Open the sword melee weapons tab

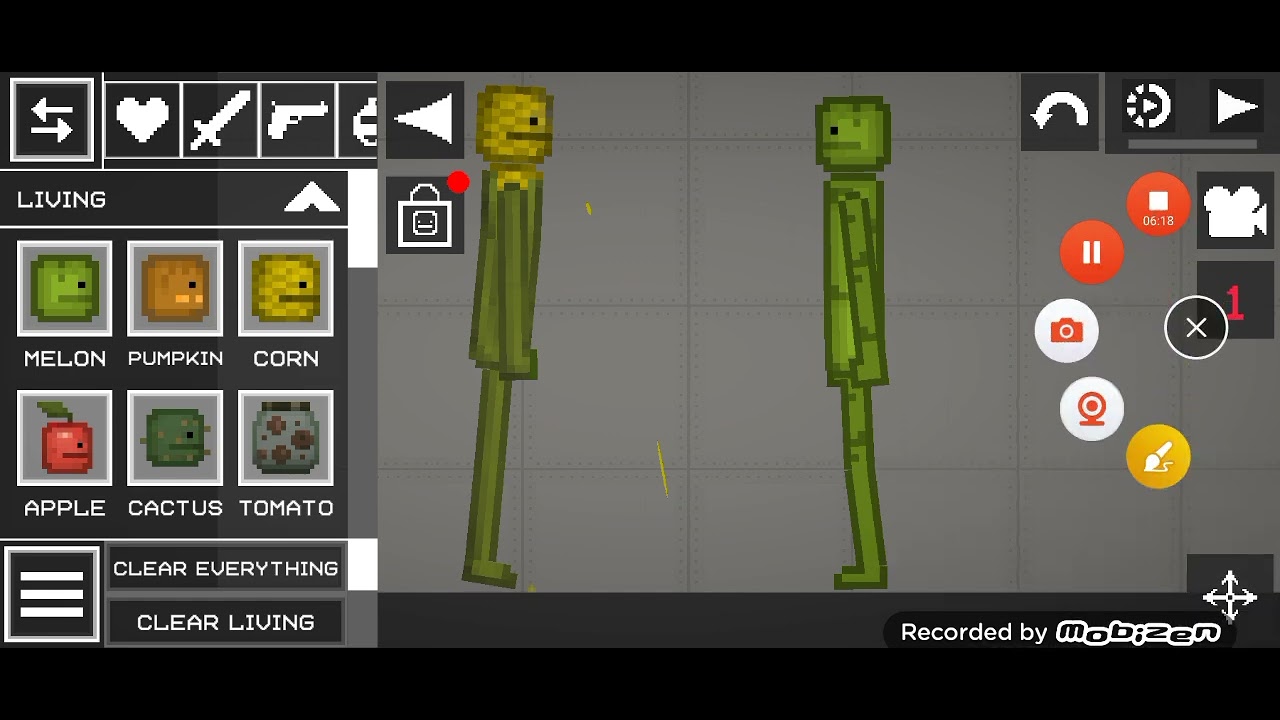(221, 120)
